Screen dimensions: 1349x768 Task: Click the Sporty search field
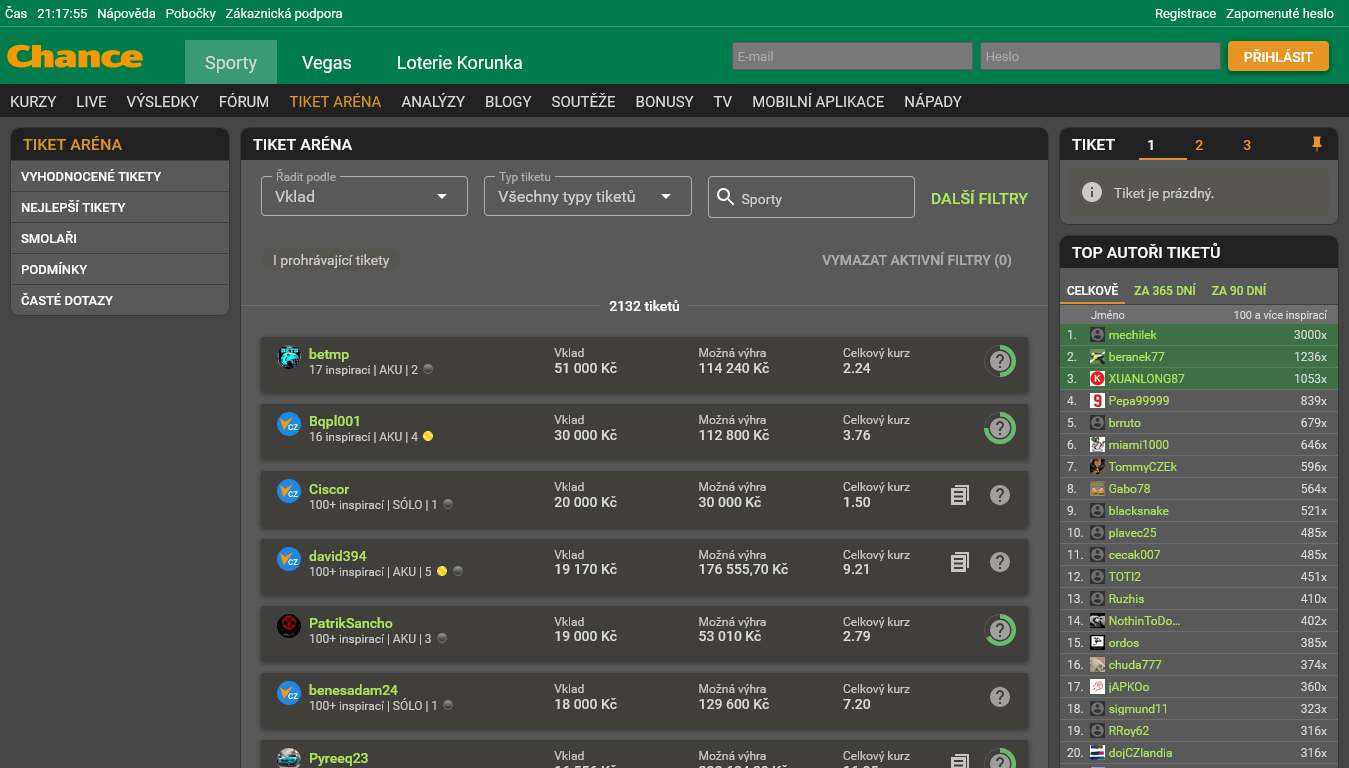(811, 197)
